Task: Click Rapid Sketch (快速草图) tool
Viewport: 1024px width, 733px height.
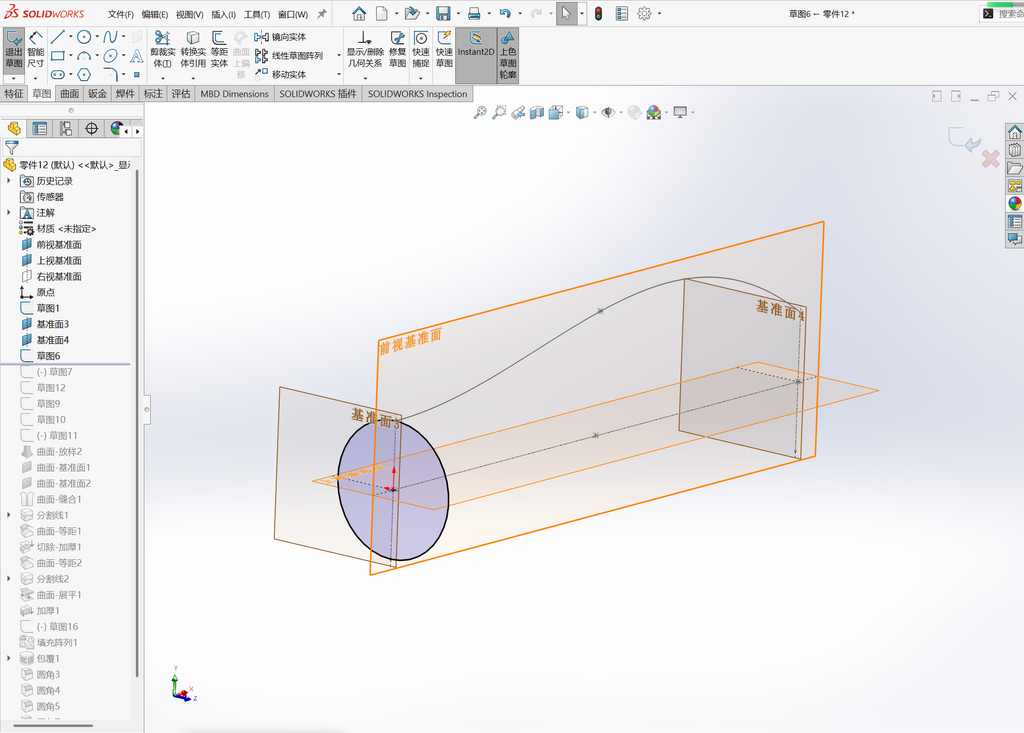Action: 444,50
